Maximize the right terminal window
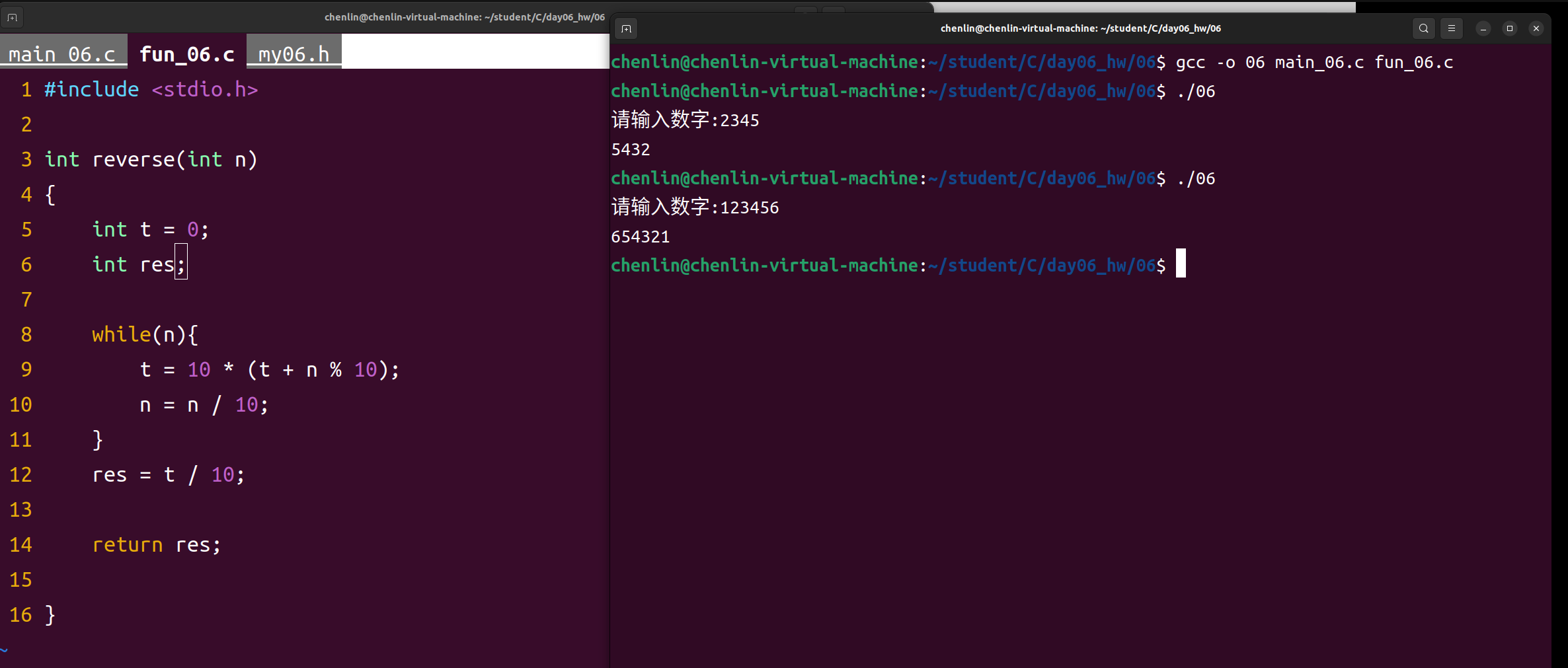 pos(1510,28)
